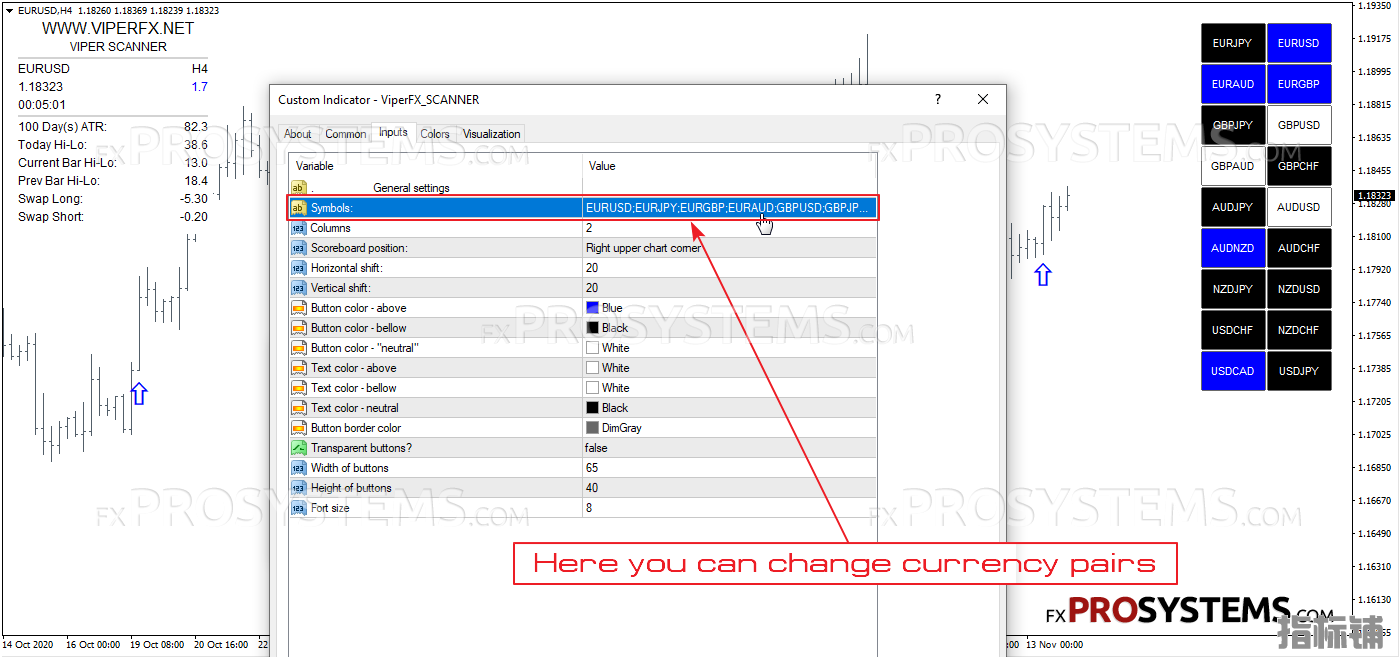Click the Vertical shift row icon

point(298,288)
